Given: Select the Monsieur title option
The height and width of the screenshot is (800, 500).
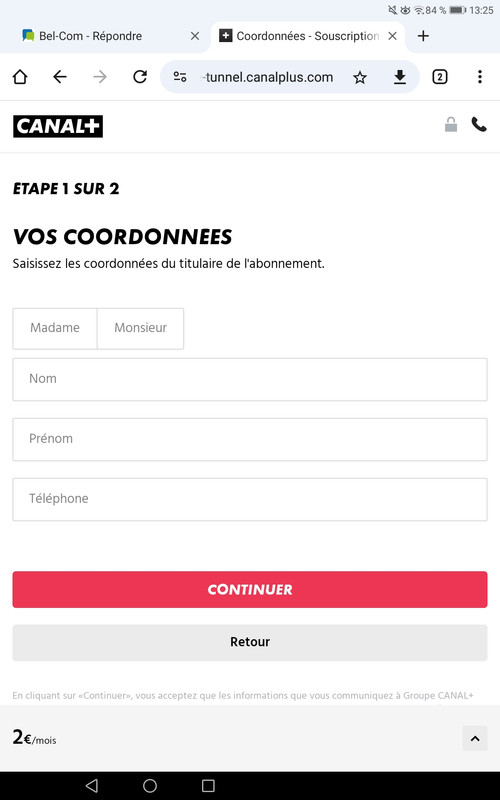Looking at the screenshot, I should (140, 328).
